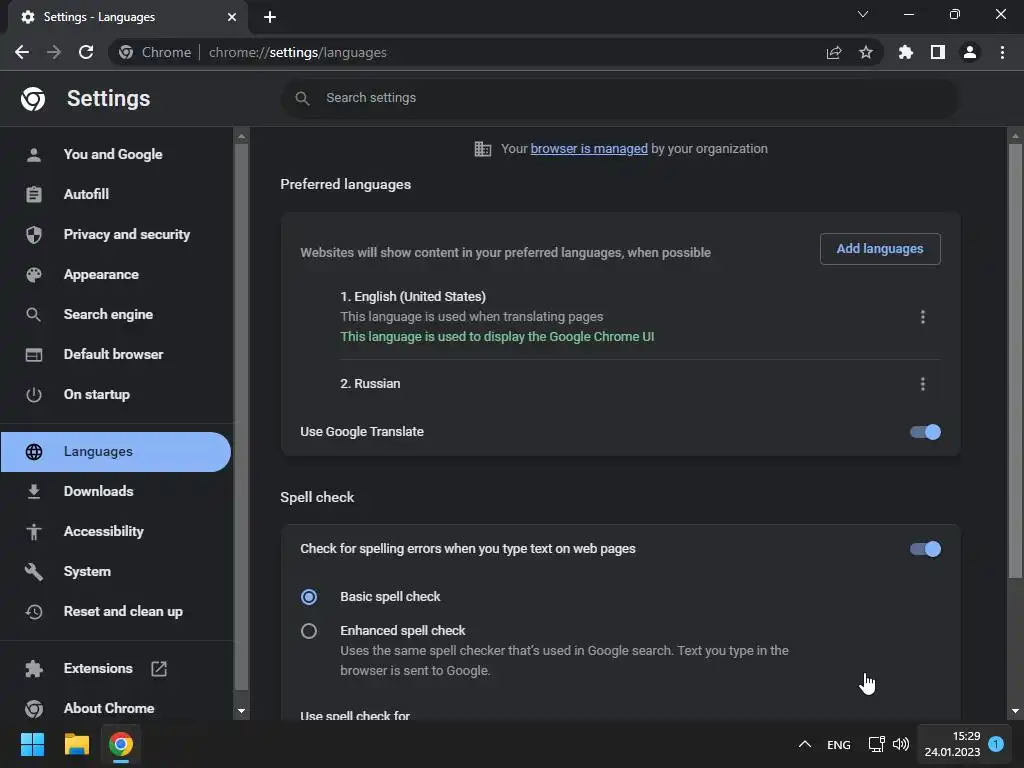1024x768 pixels.
Task: Open more actions for Russian
Action: click(922, 384)
